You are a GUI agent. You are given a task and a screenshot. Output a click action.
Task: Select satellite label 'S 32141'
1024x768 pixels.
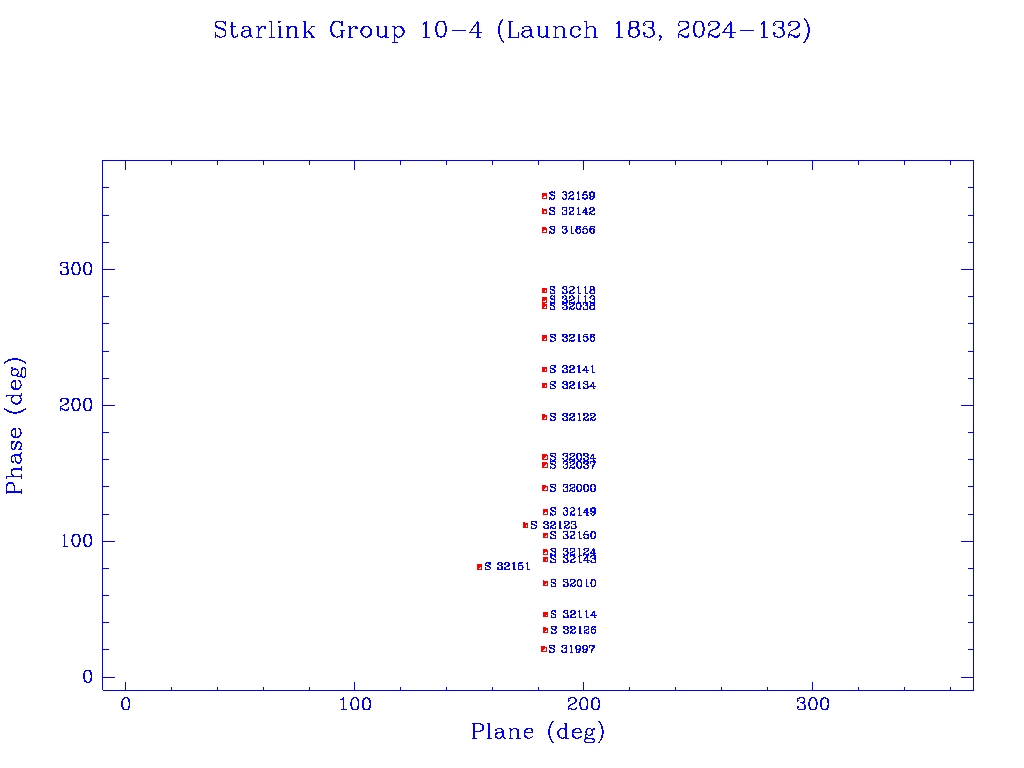pos(572,370)
